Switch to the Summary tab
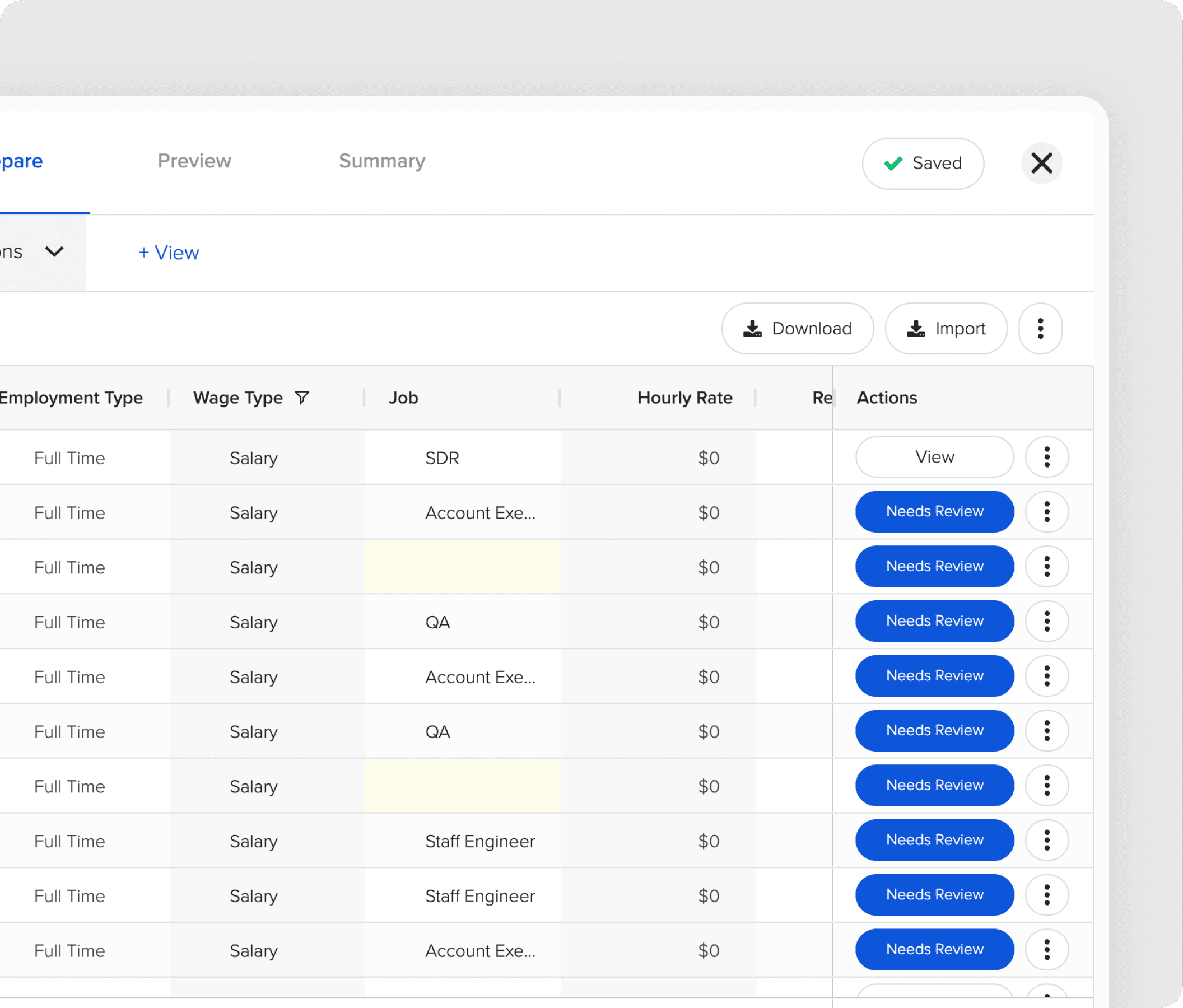 click(382, 161)
